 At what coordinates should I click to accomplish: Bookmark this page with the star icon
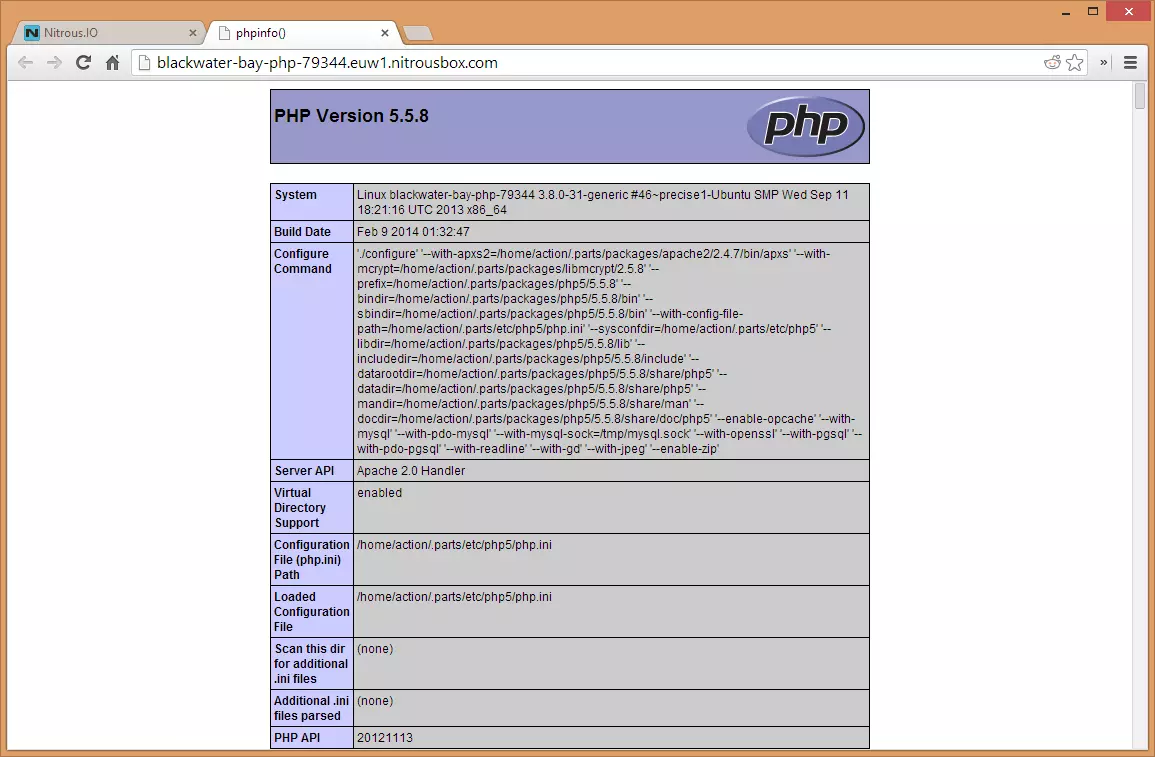[1075, 63]
